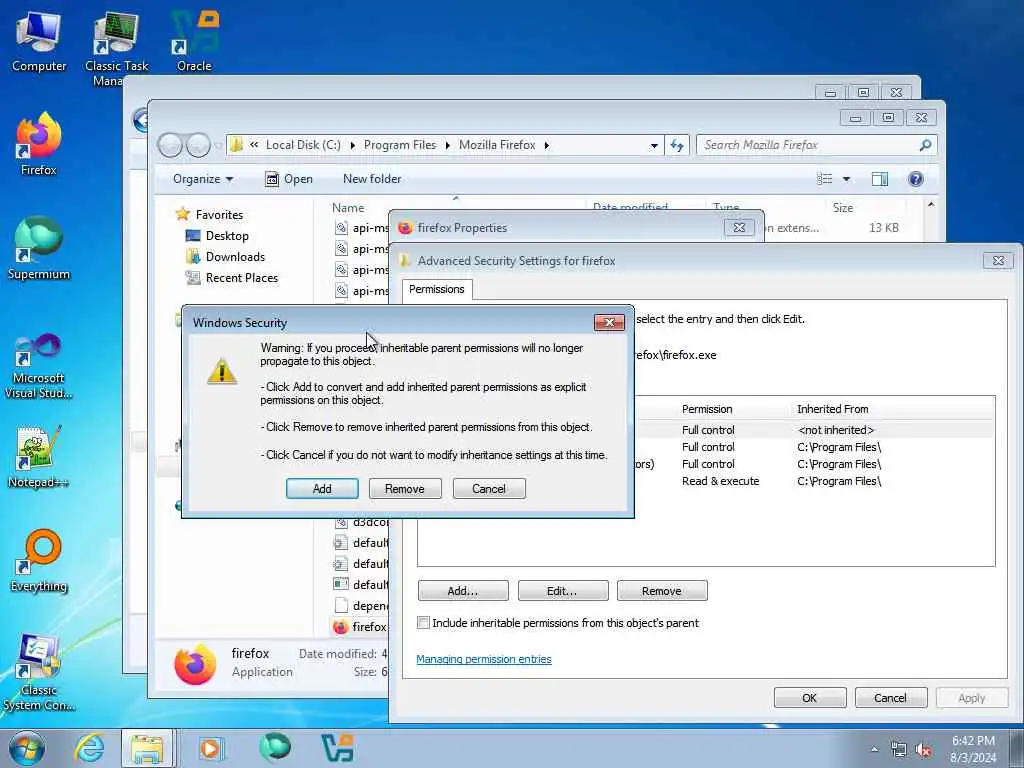
Task: Click the Explorer back navigation button
Action: [x=170, y=145]
